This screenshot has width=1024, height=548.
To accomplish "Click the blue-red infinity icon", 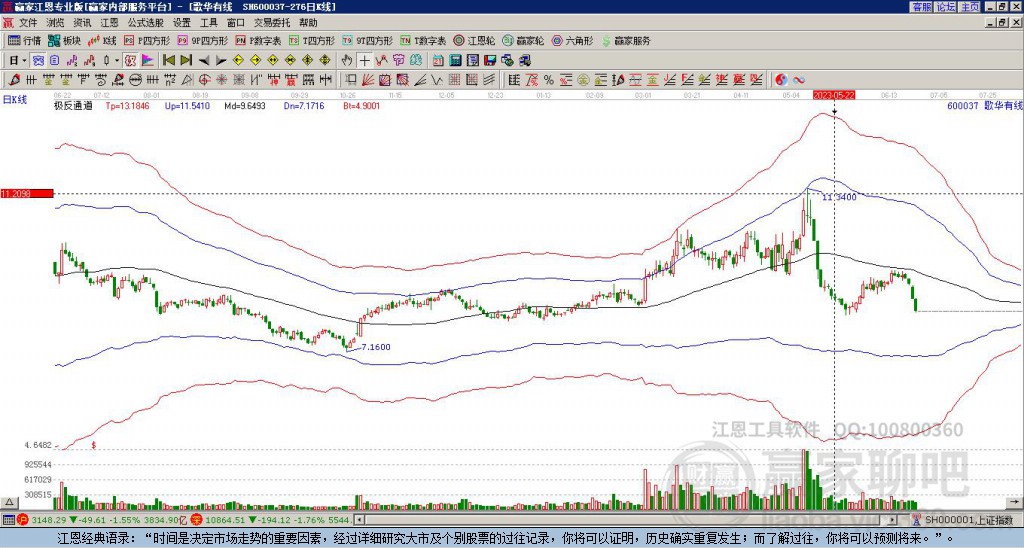I will point(799,80).
